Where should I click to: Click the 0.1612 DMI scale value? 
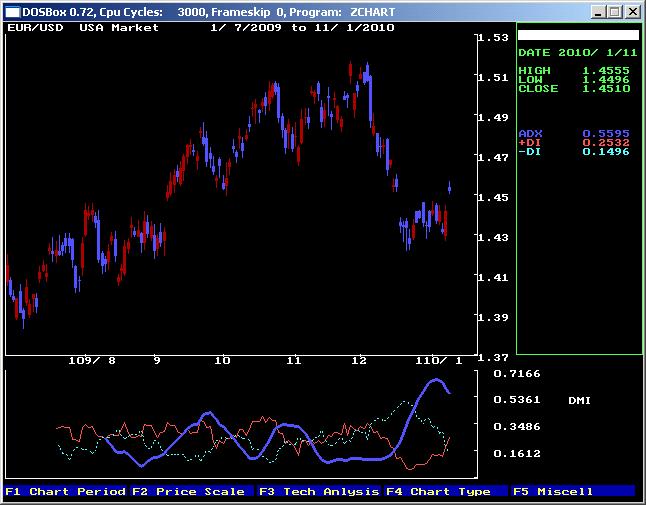(x=517, y=454)
